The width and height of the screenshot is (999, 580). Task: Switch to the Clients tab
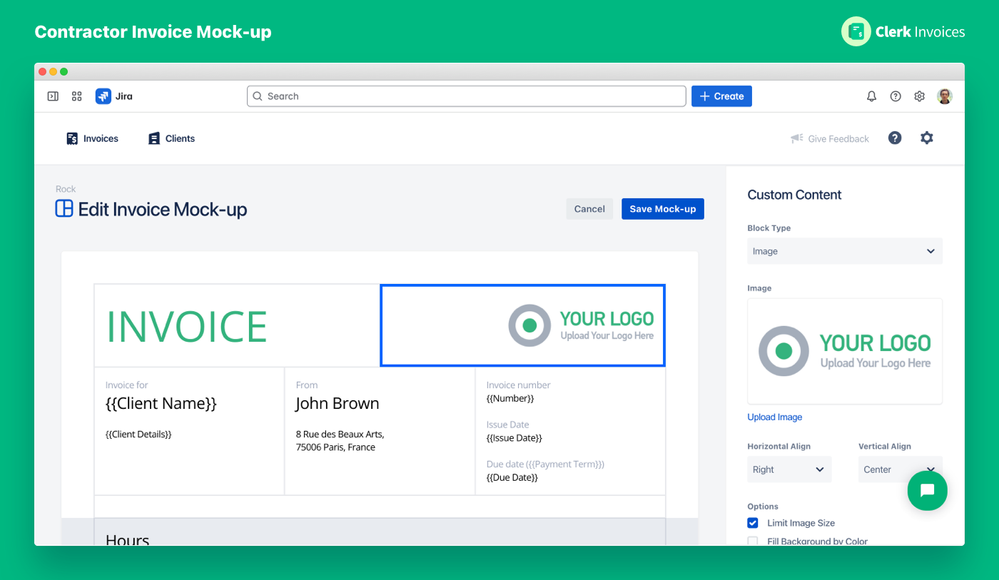tap(170, 138)
